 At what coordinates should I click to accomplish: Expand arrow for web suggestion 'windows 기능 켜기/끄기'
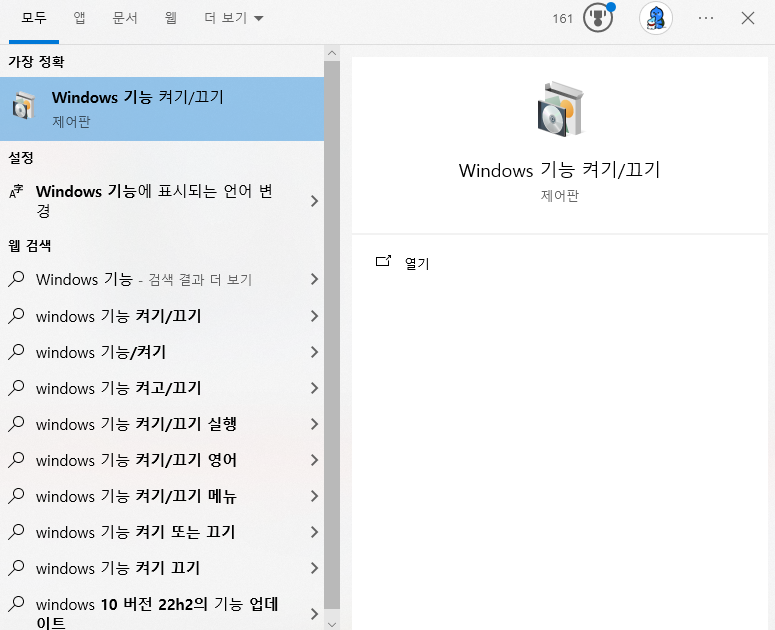314,316
